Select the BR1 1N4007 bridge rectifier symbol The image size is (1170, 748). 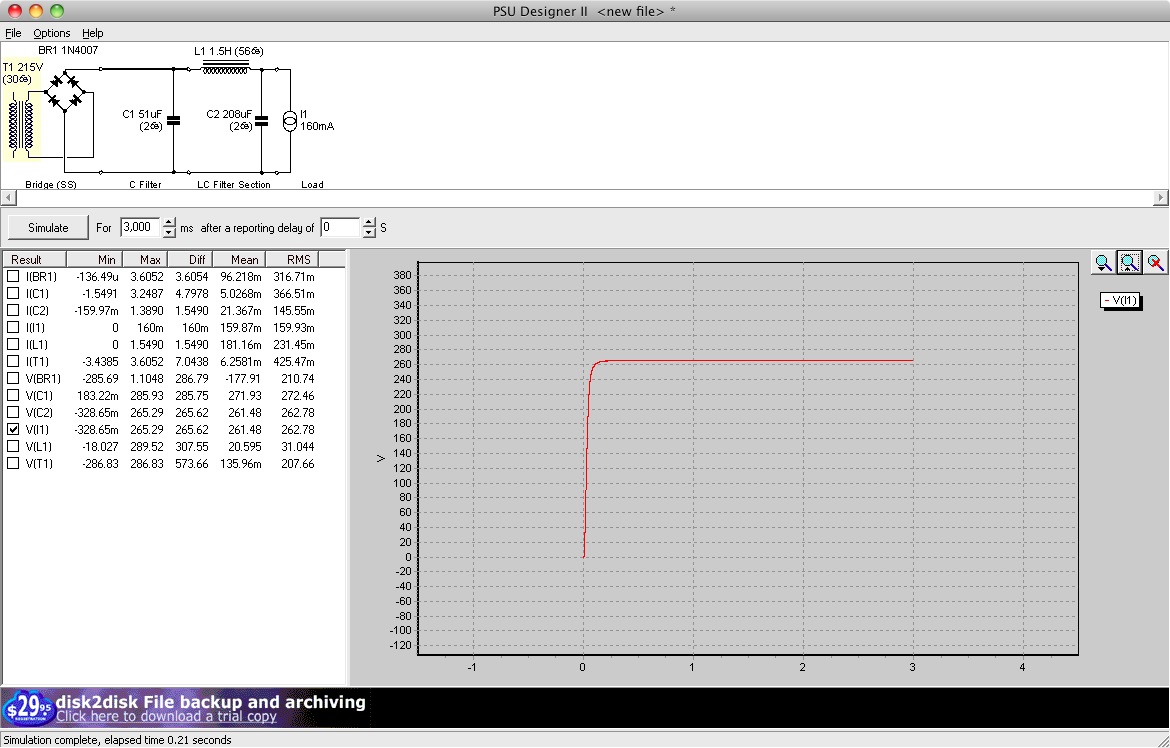[65, 92]
